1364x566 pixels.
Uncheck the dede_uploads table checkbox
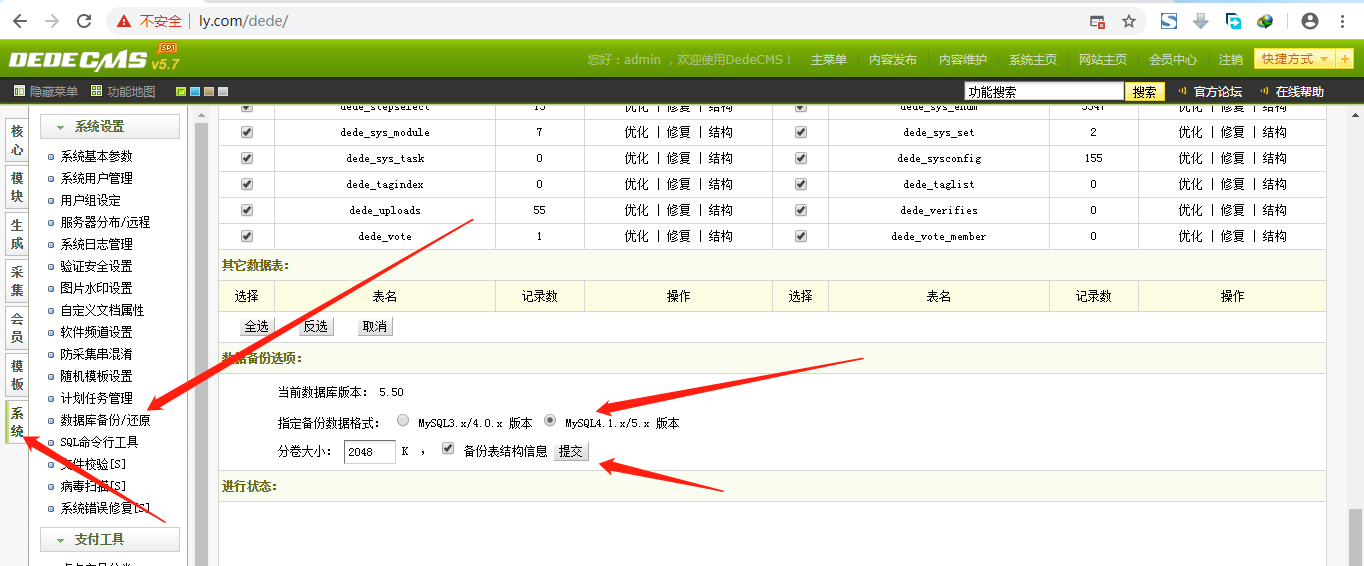(247, 210)
